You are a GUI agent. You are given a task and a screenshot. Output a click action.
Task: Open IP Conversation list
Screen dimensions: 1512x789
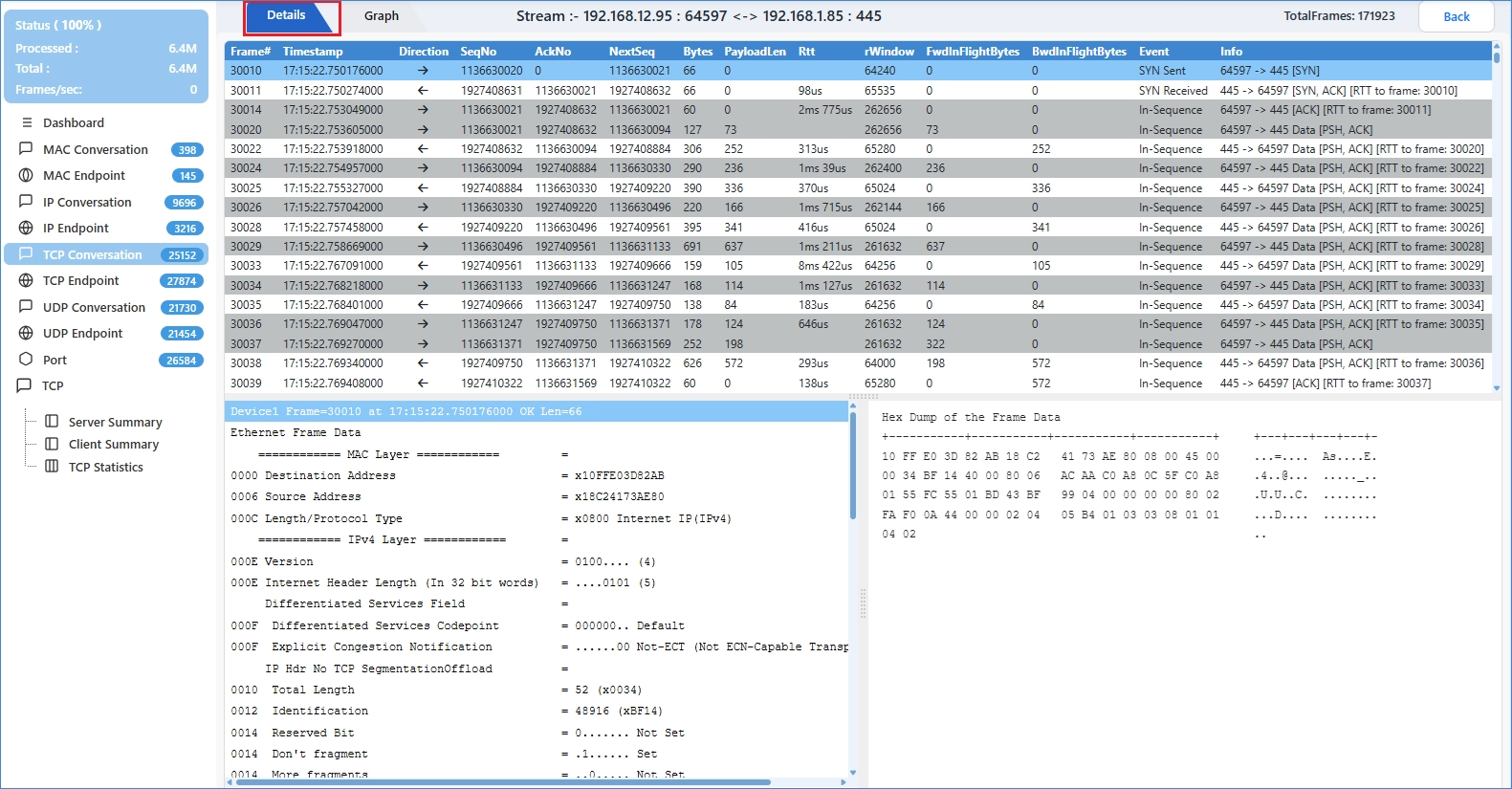87,202
